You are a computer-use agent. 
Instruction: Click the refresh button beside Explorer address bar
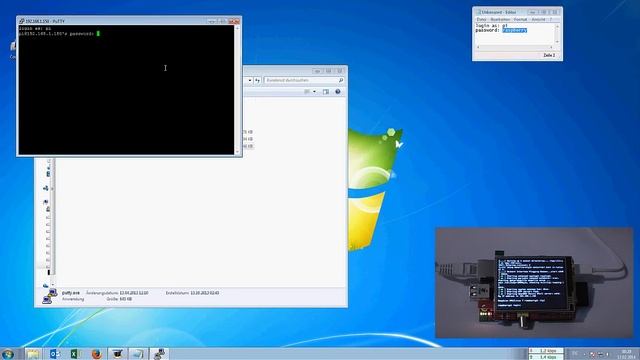coord(258,80)
